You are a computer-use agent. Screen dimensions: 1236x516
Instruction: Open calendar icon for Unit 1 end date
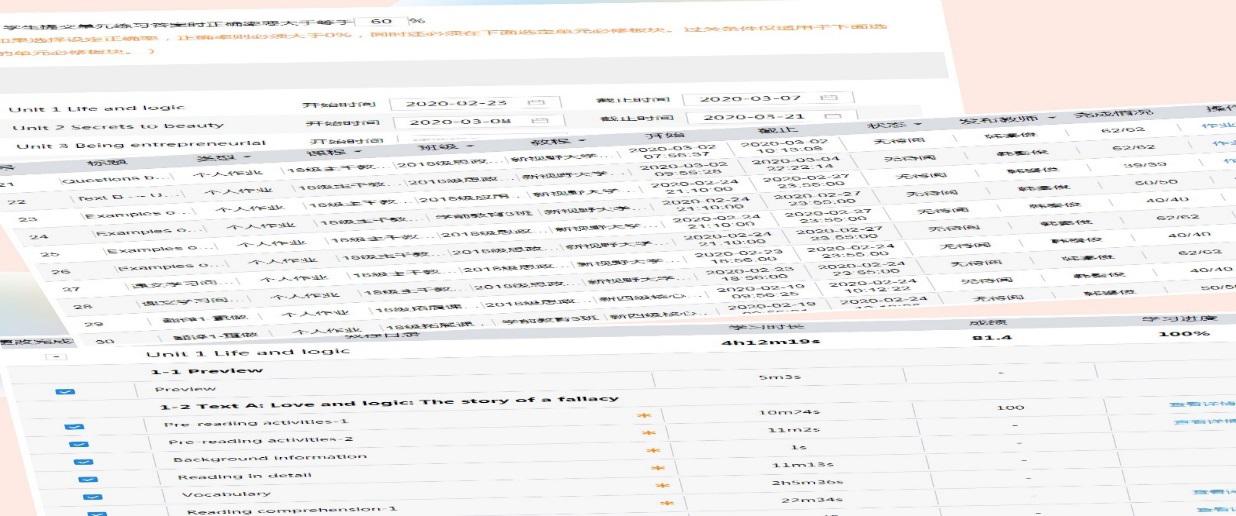[827, 98]
